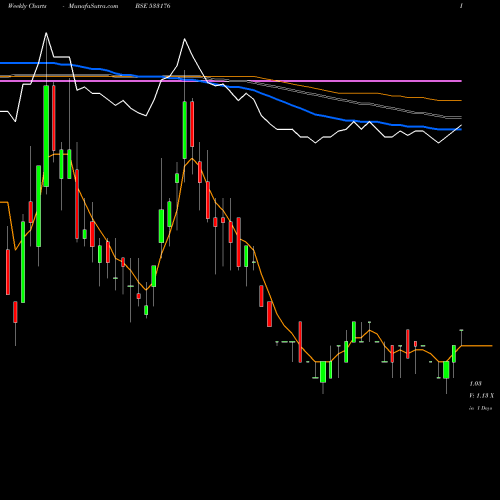The width and height of the screenshot is (500, 500).
Task: Click the 'Weekly Charts' title text
Action: (x=27, y=6)
